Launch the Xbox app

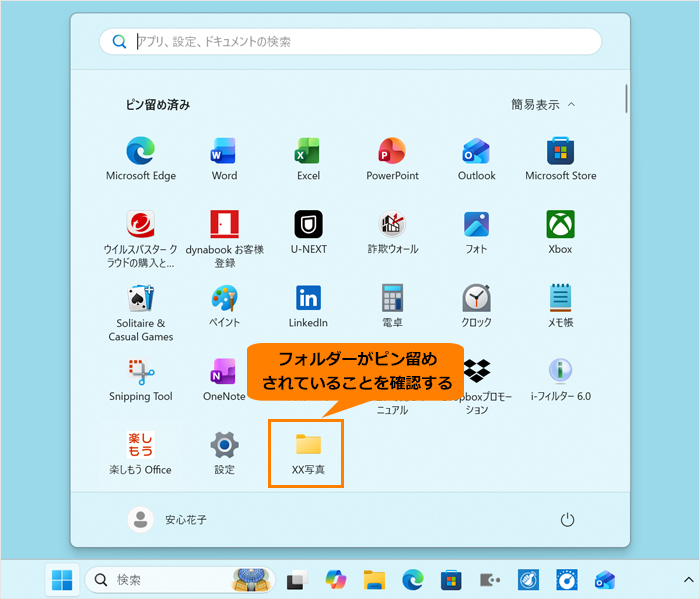(560, 232)
